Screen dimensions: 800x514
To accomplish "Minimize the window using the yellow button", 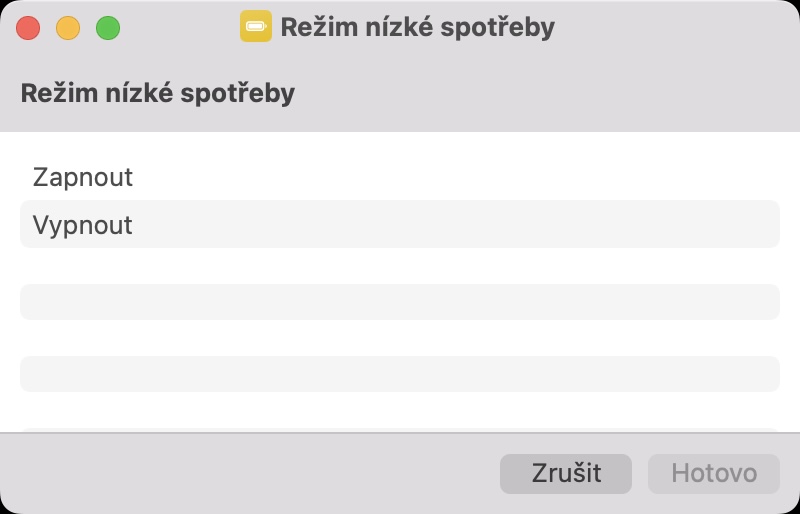I will (68, 28).
